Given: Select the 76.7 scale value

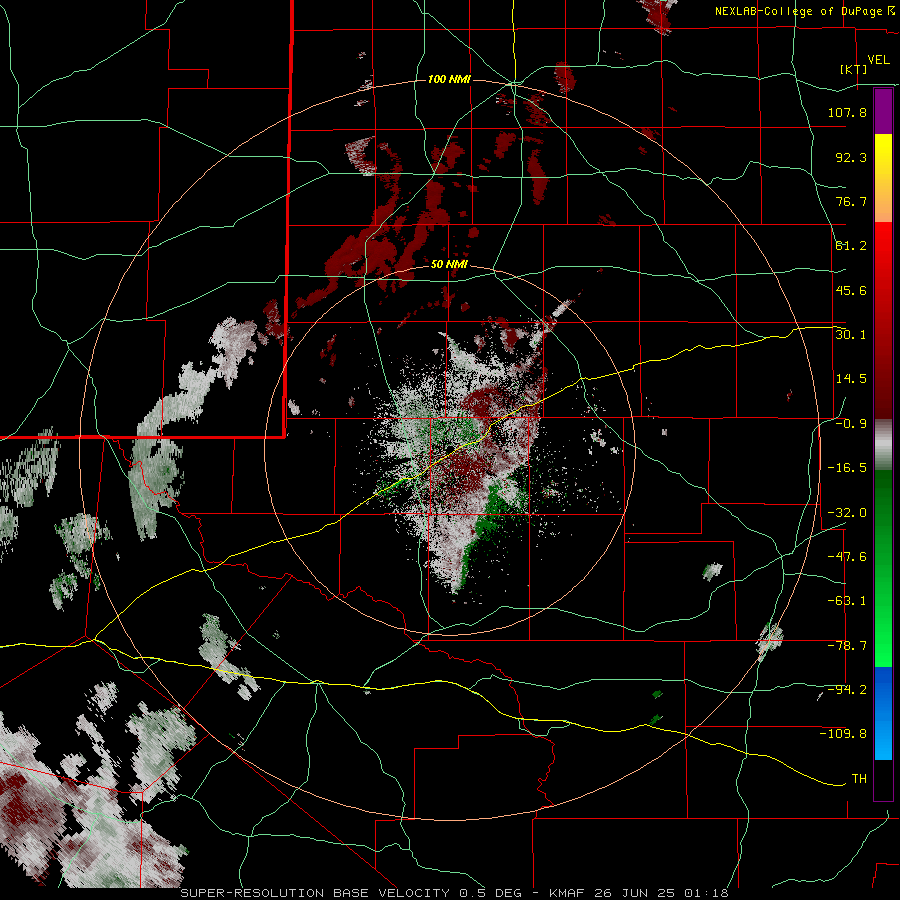Looking at the screenshot, I should [851, 201].
